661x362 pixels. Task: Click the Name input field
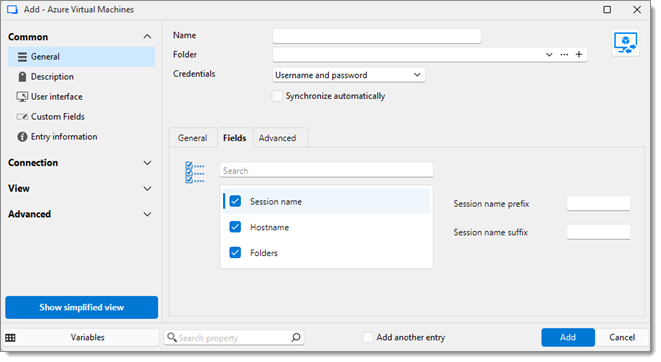click(376, 36)
